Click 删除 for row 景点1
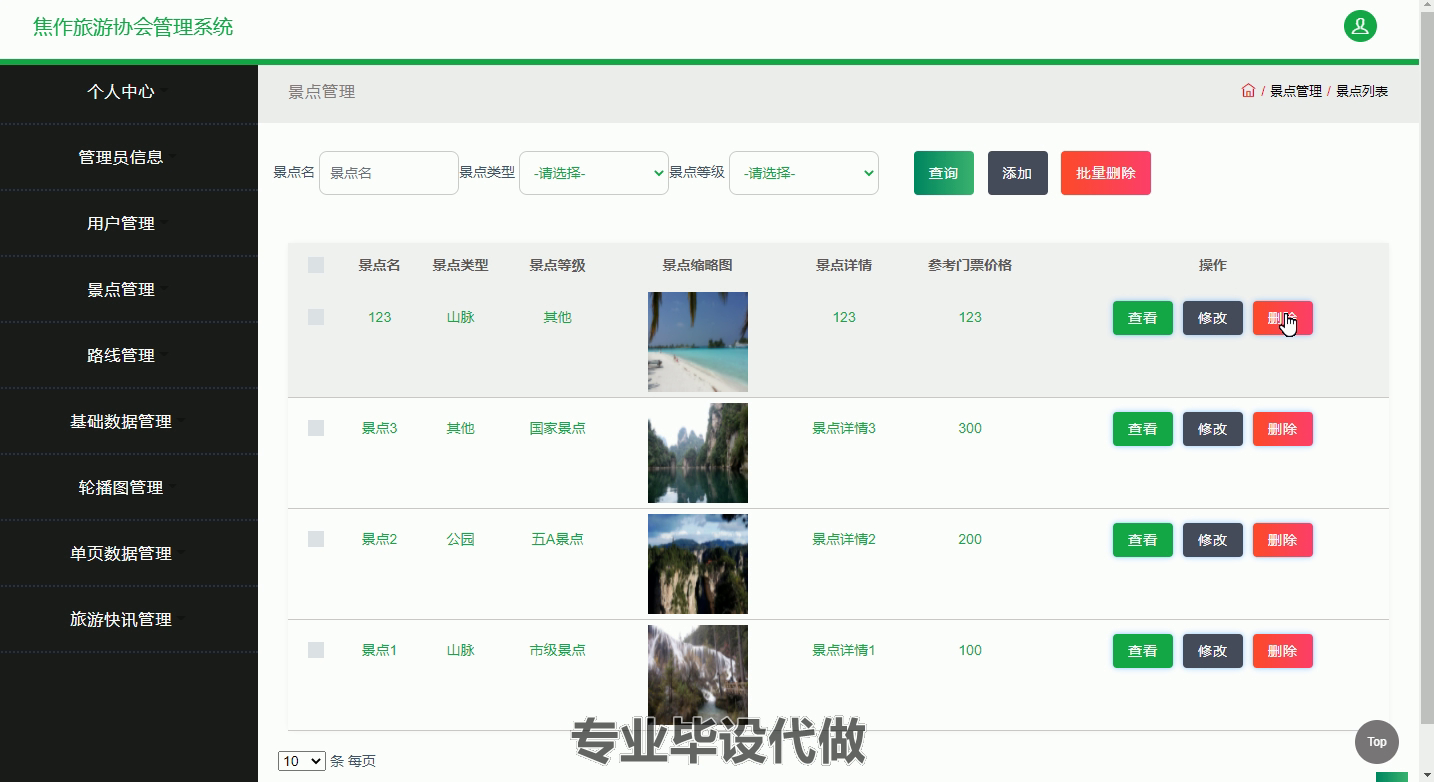Viewport: 1434px width, 782px height. click(x=1283, y=651)
